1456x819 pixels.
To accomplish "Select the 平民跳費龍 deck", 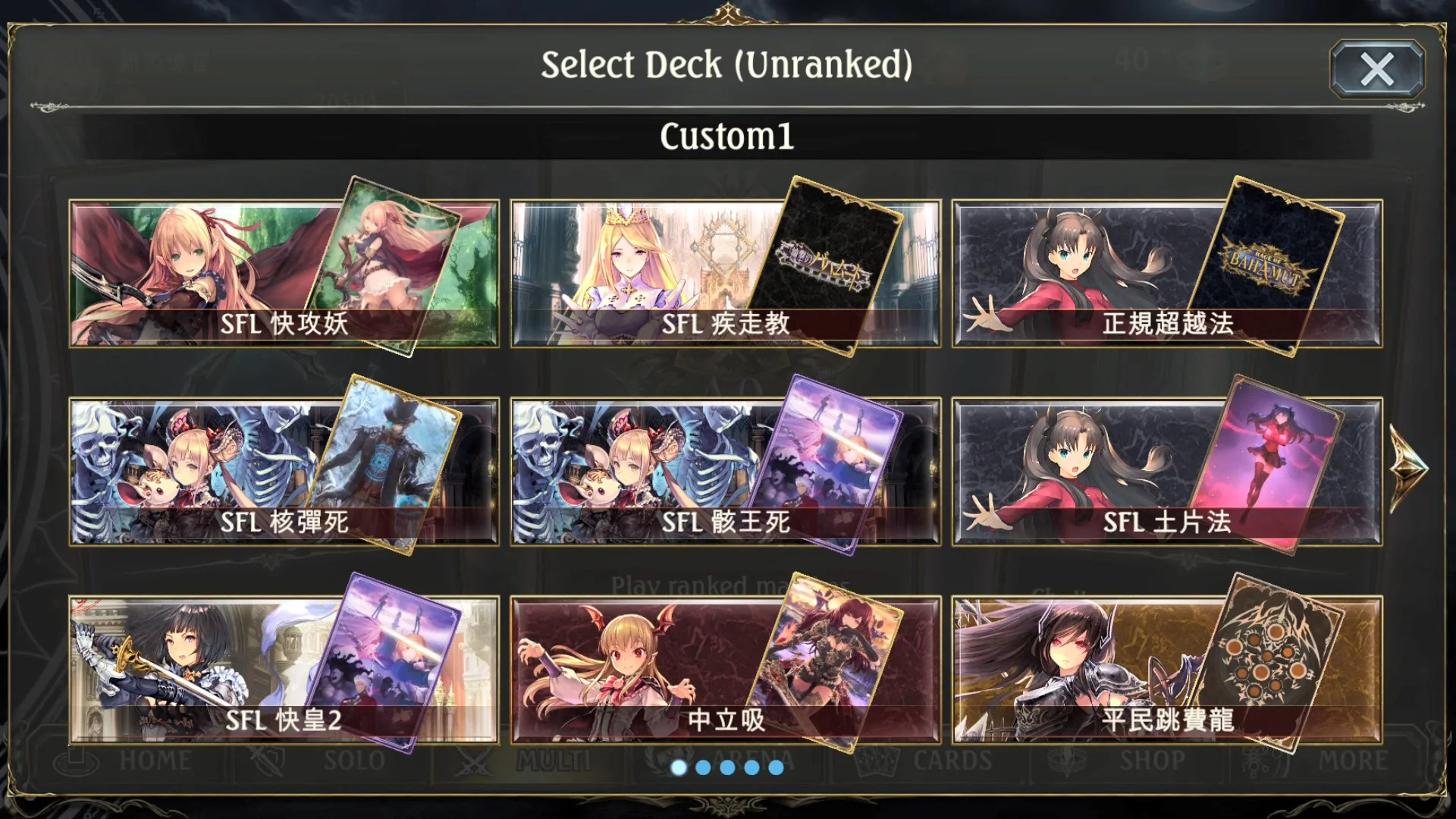I will 1167,670.
